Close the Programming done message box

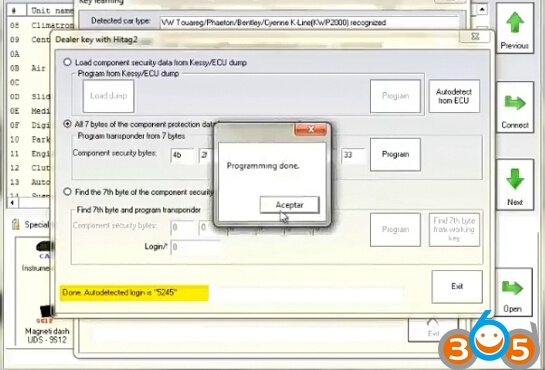click(x=310, y=129)
